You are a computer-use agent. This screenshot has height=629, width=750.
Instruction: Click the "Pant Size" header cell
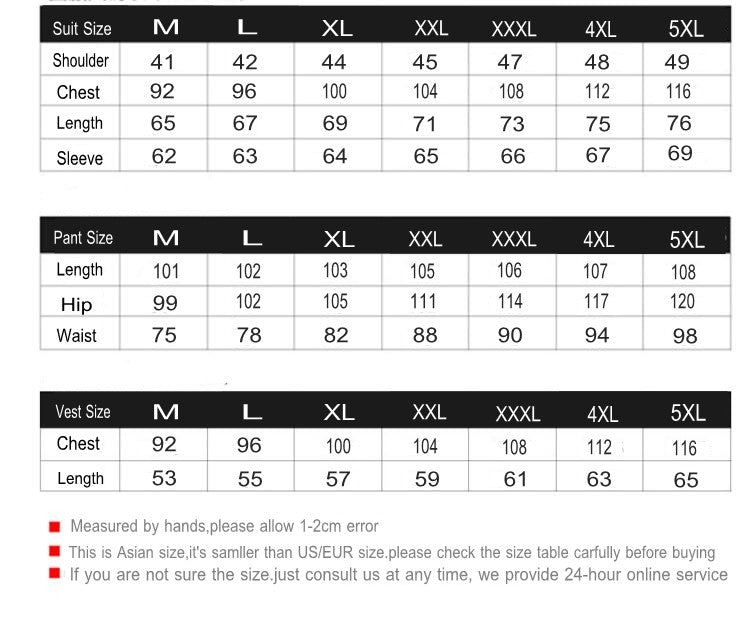click(x=83, y=238)
